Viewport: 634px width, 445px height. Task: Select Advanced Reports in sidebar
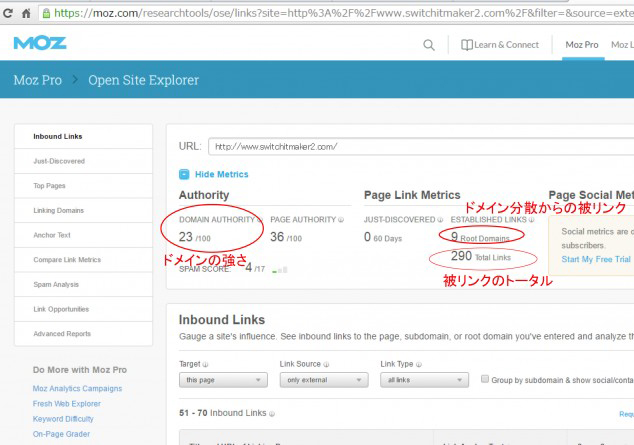point(83,334)
